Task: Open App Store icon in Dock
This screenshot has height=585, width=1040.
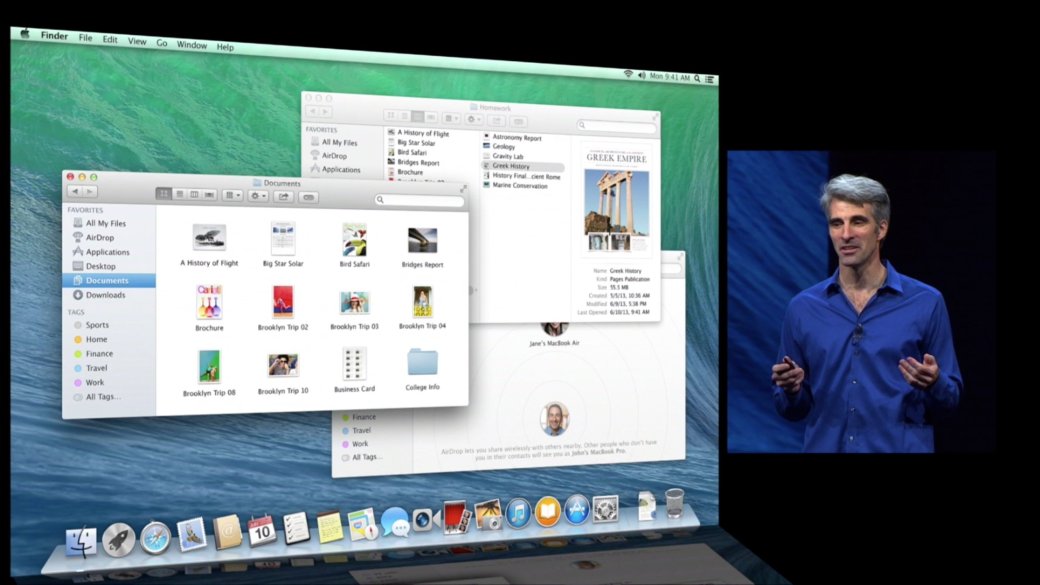Action: [x=577, y=510]
